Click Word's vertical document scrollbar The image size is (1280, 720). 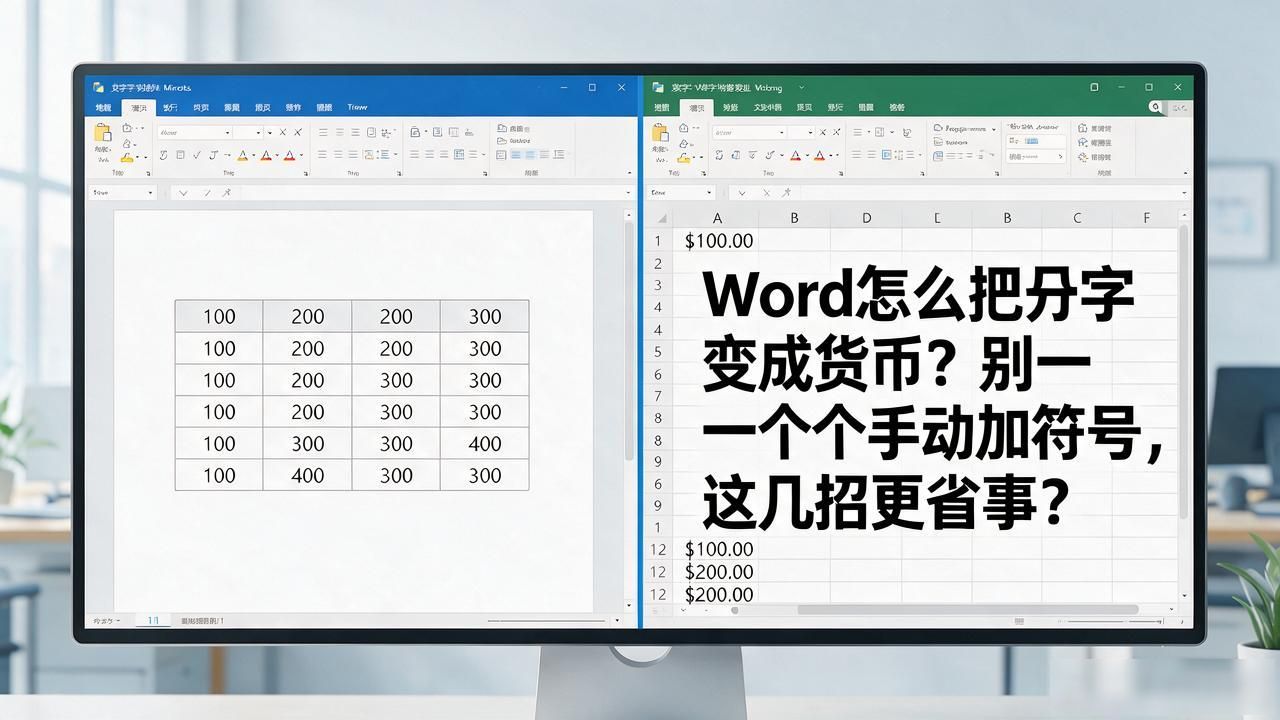point(630,340)
